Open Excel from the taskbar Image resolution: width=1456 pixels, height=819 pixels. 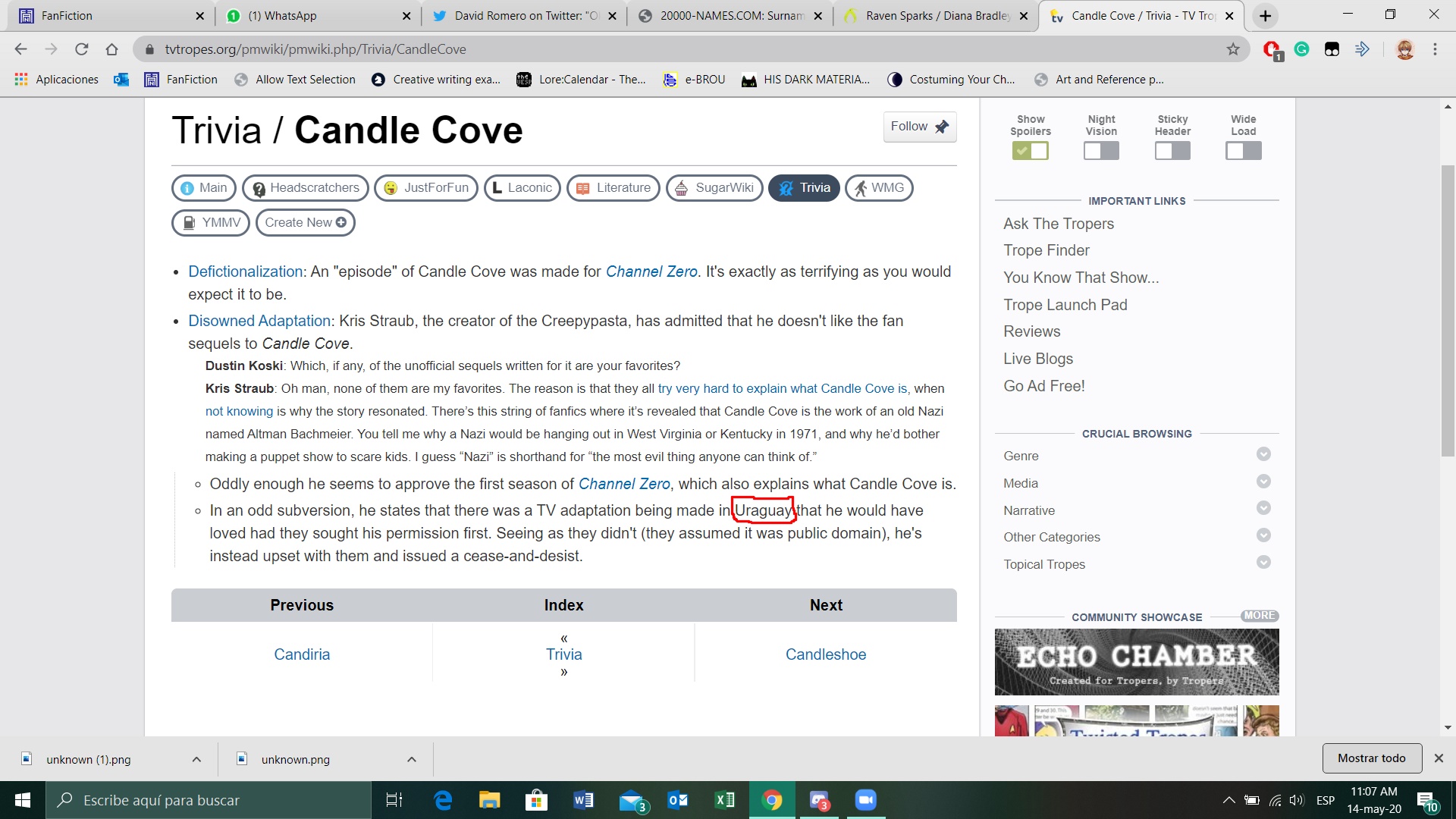(x=724, y=800)
